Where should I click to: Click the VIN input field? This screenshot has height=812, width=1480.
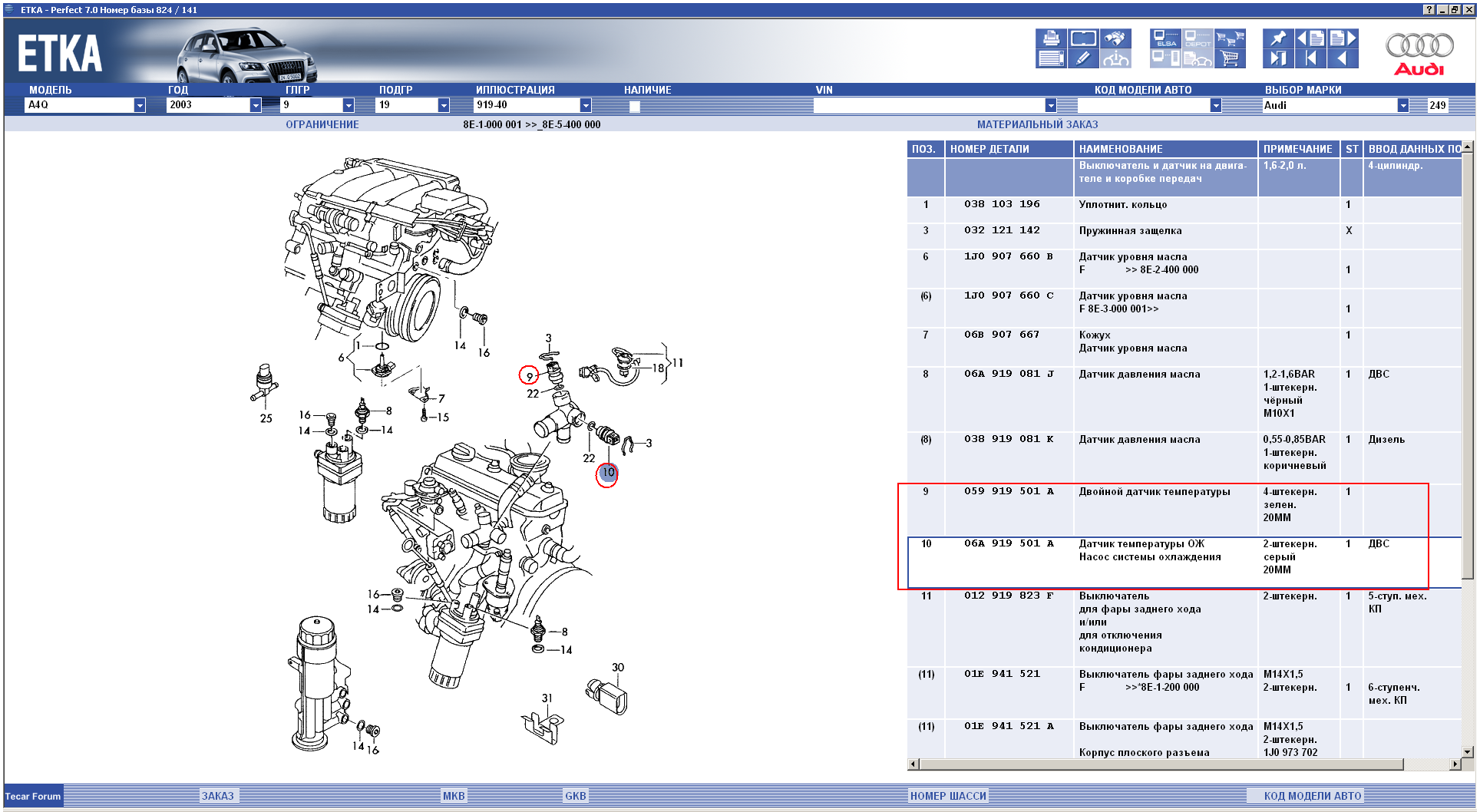[929, 105]
